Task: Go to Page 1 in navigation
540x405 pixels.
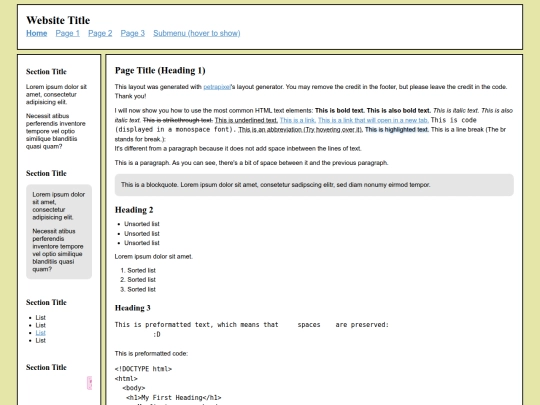Action: [x=68, y=33]
